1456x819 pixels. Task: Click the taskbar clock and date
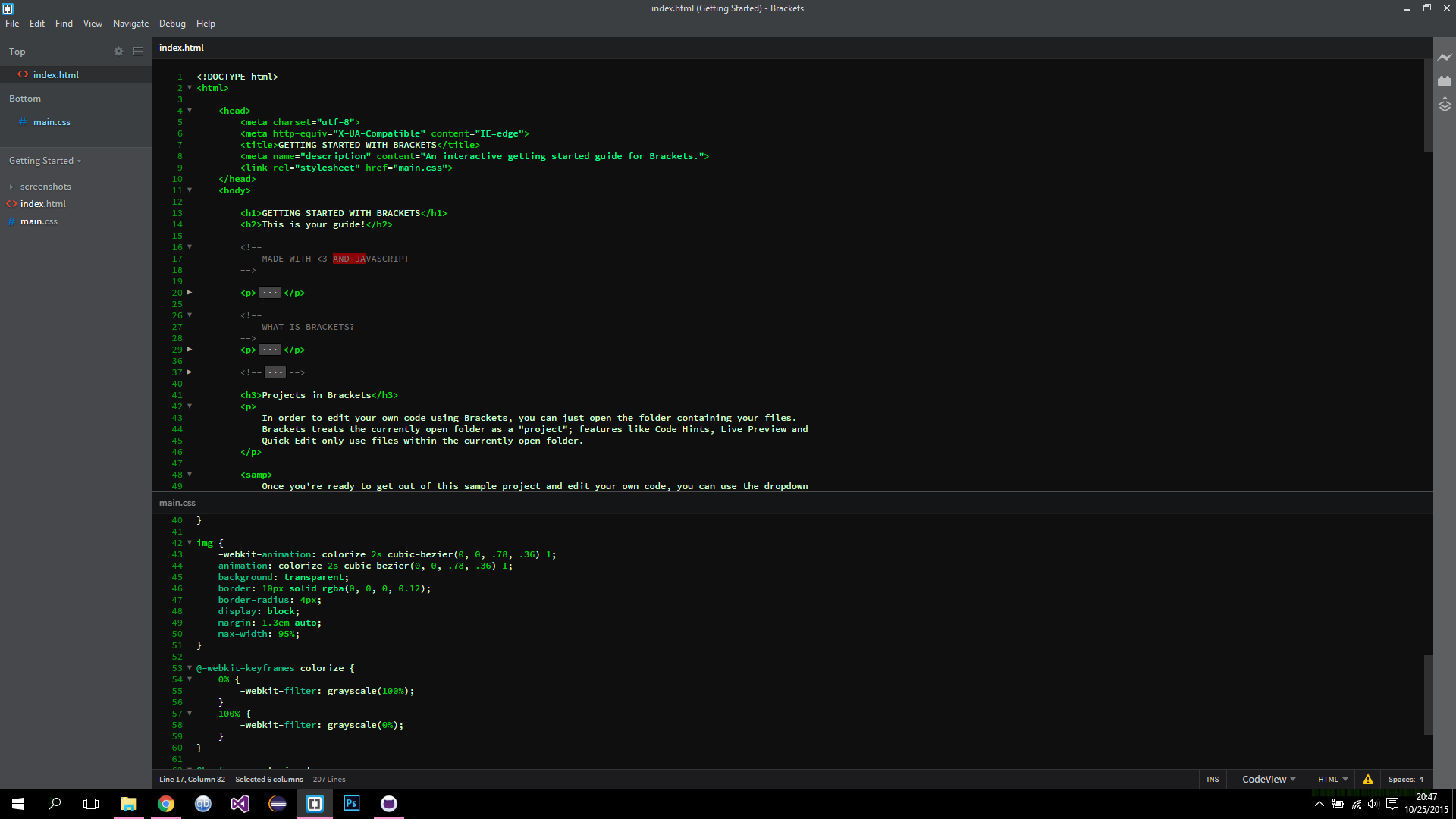click(x=1426, y=804)
